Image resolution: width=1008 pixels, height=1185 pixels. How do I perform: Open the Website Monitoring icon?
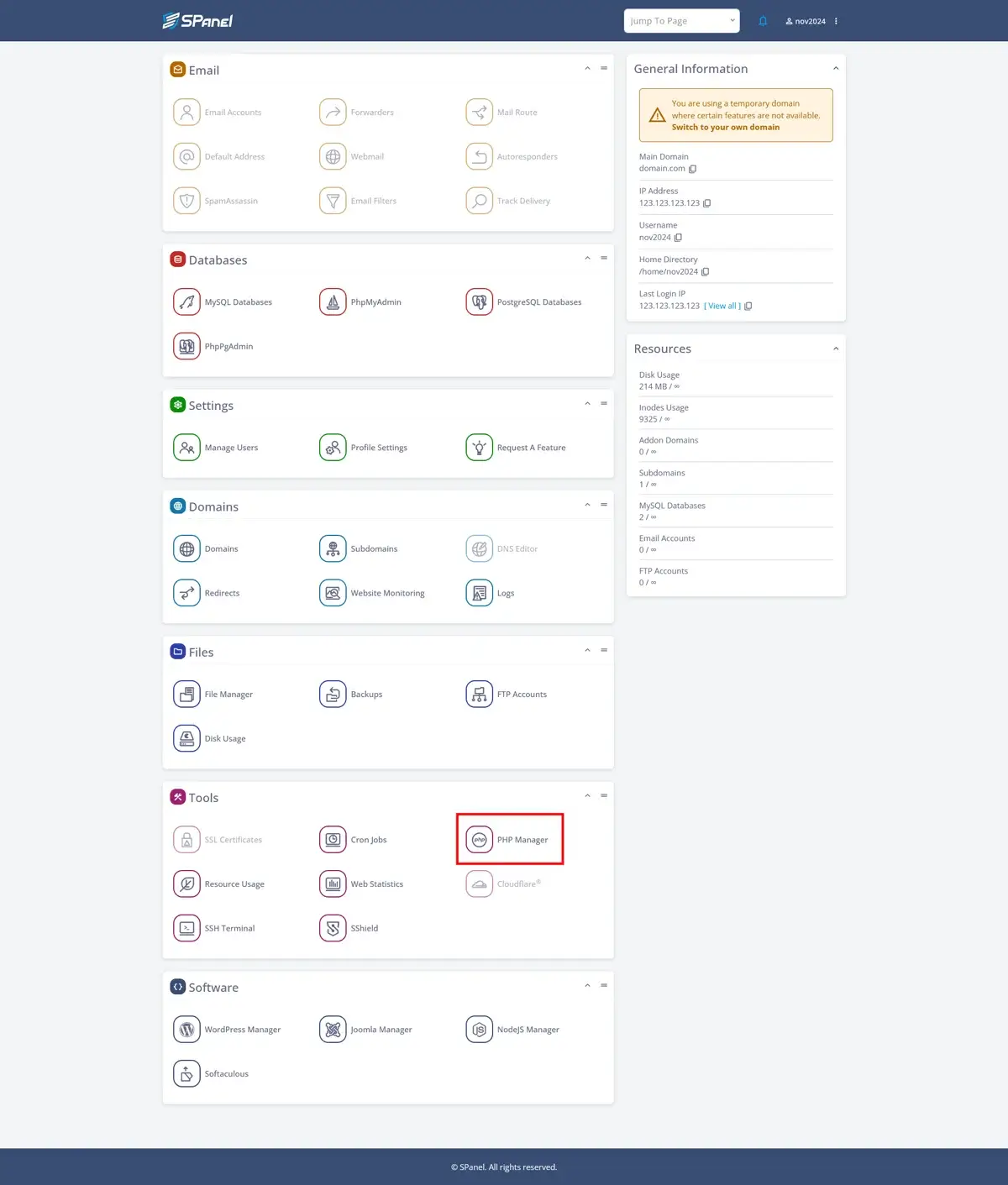click(x=333, y=593)
